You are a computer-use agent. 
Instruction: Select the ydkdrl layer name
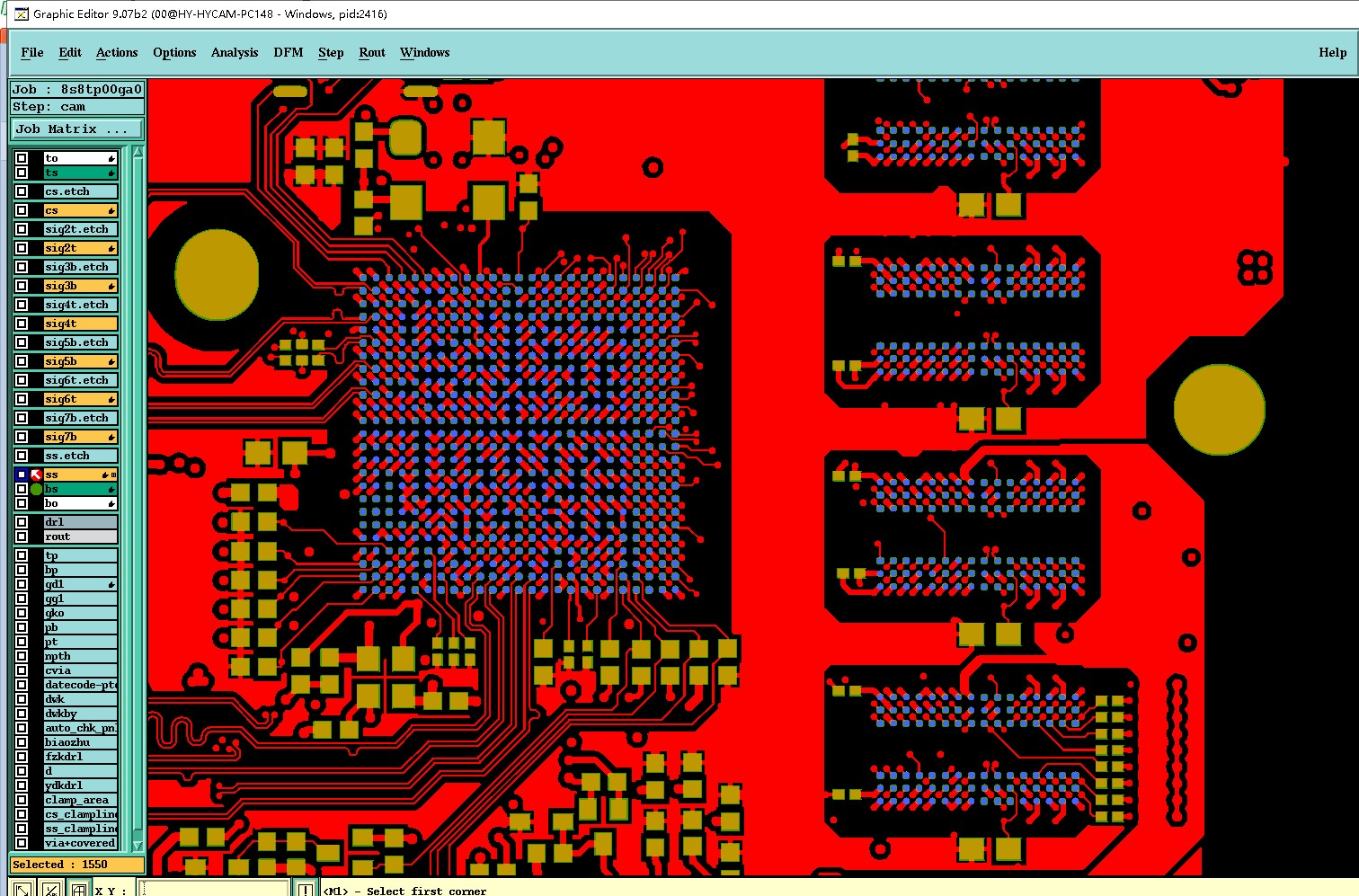(x=81, y=785)
